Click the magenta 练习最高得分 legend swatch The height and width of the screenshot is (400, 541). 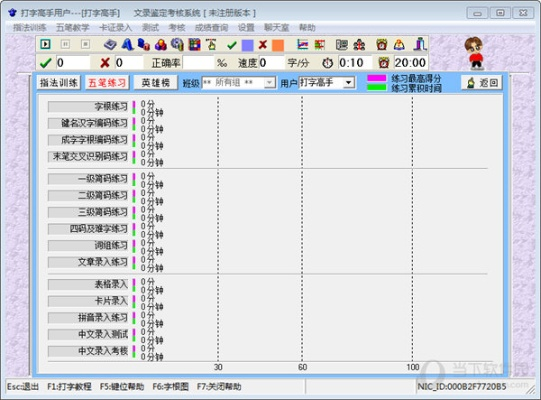click(376, 78)
